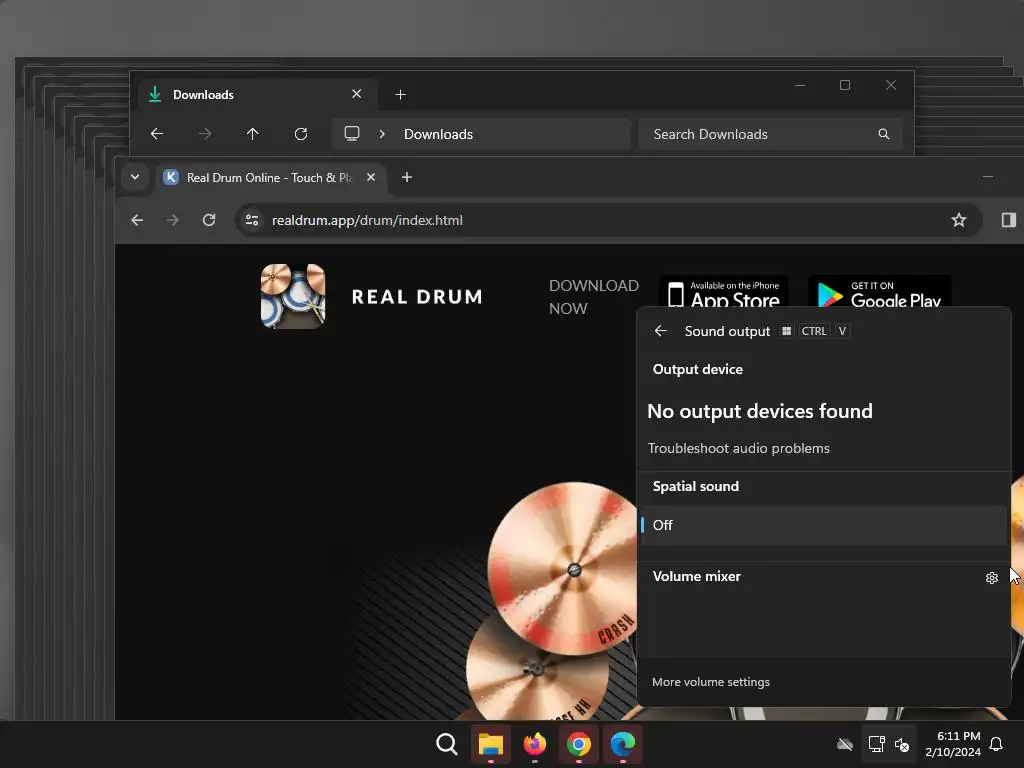Click Downloads in the File Explorer address bar
Screen dimensions: 1024x768
[x=438, y=134]
